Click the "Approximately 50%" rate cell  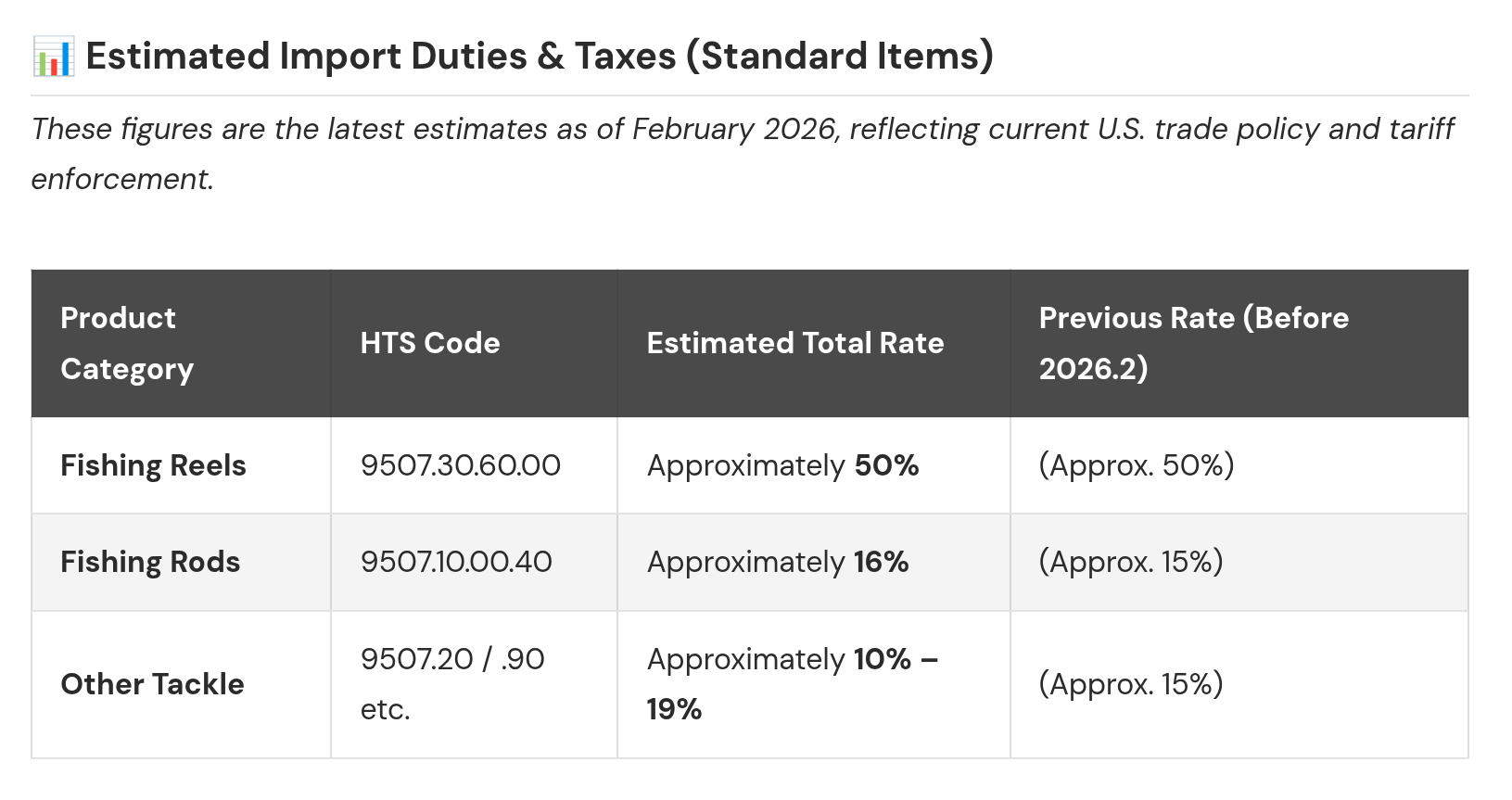[782, 465]
